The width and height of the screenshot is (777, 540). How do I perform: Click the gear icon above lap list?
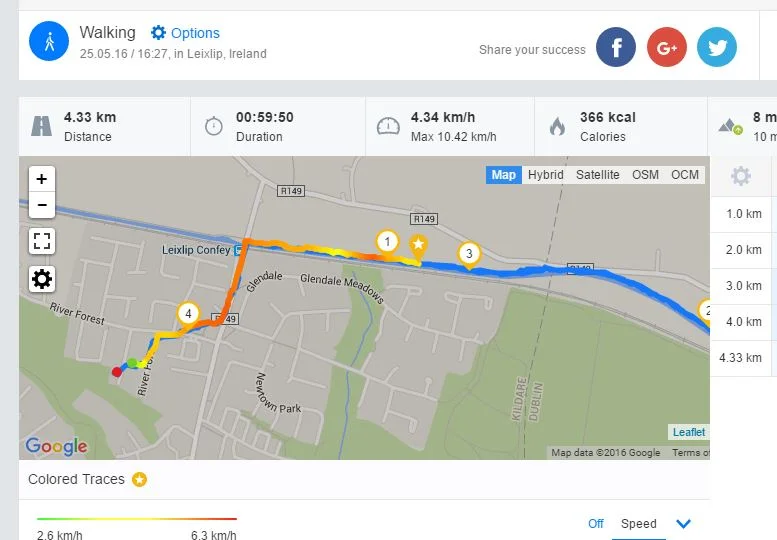point(741,177)
